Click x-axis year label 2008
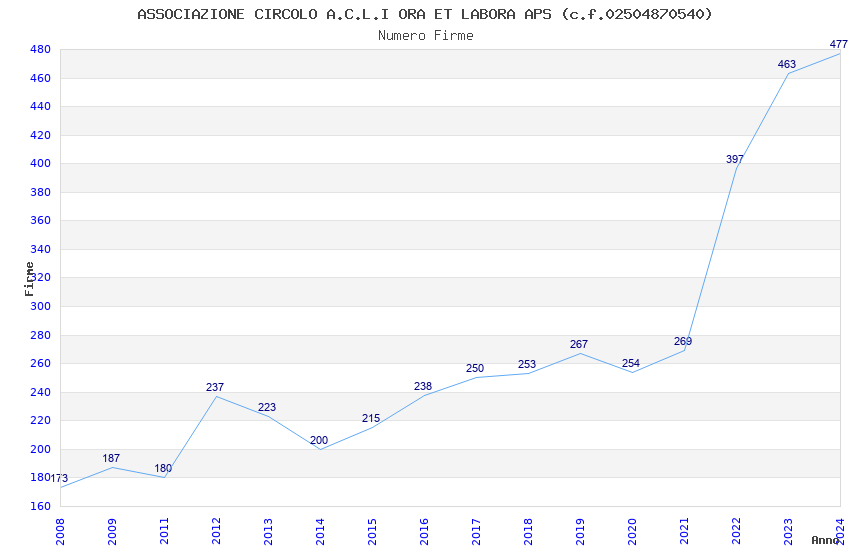850x550 pixels. click(60, 532)
